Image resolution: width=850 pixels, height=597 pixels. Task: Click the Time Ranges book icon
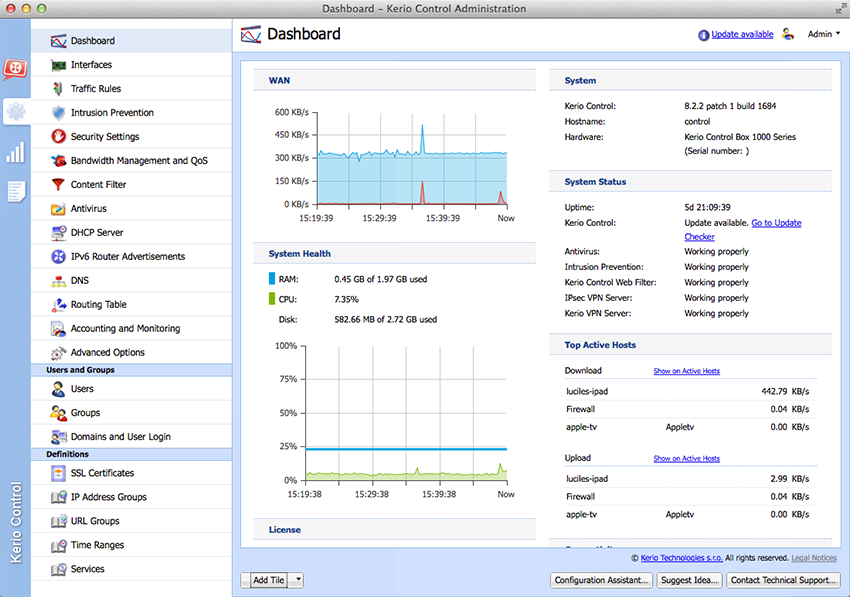(58, 545)
